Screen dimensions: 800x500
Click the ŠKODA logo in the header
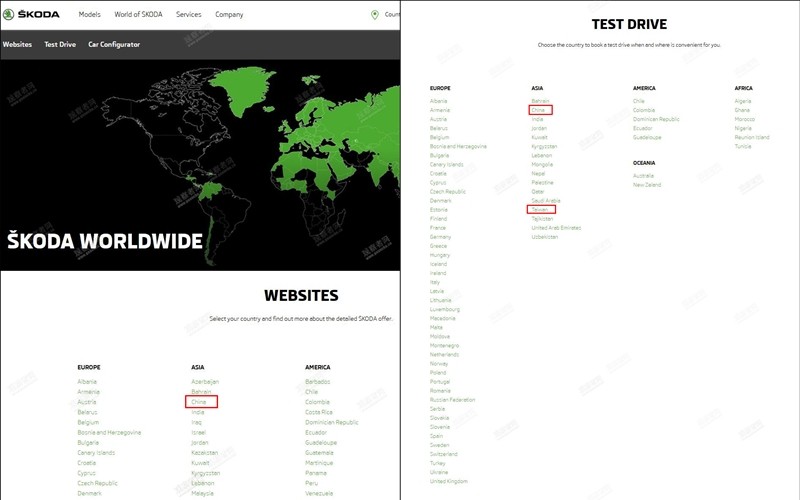pyautogui.click(x=32, y=15)
